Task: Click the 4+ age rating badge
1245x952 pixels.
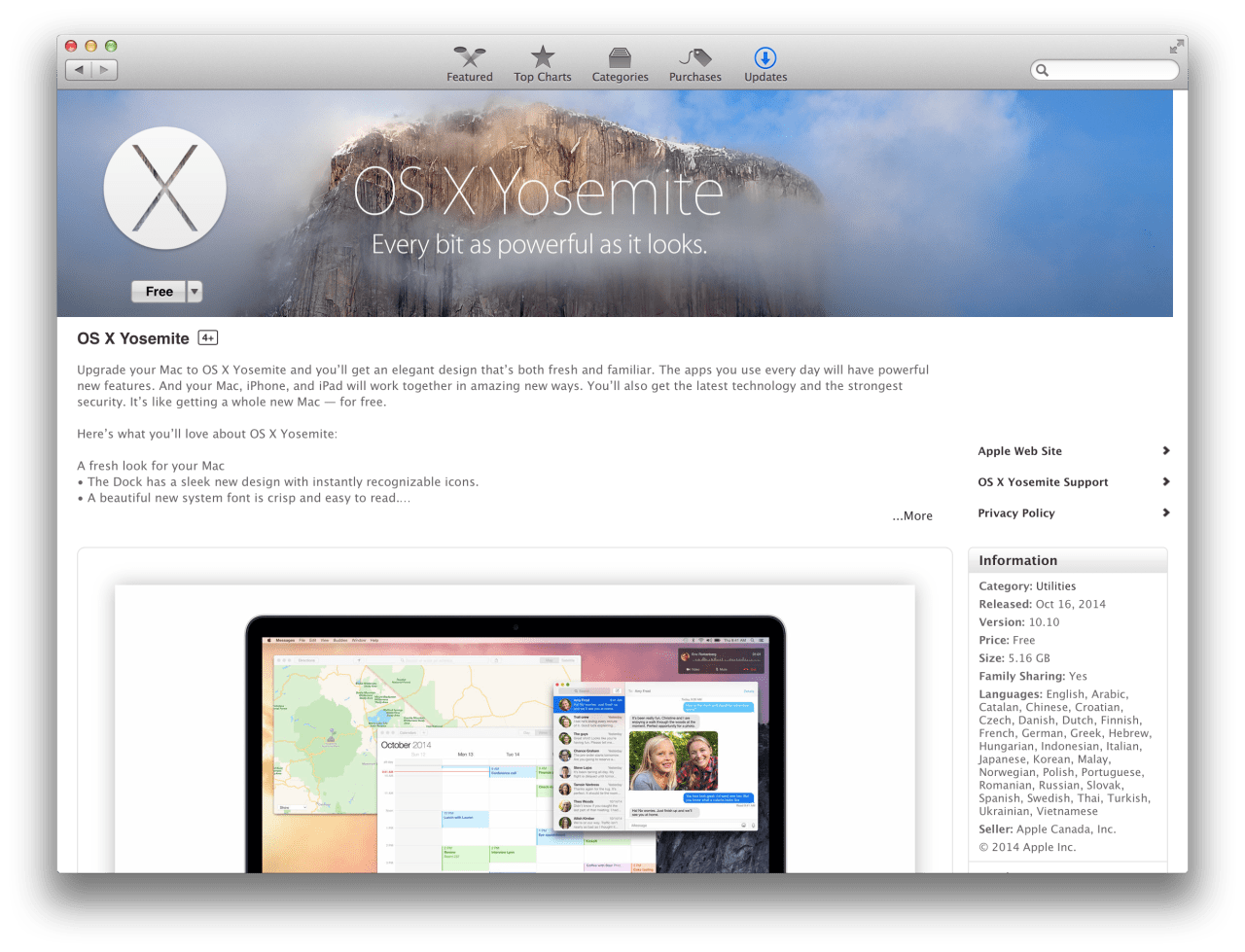Action: pyautogui.click(x=207, y=337)
